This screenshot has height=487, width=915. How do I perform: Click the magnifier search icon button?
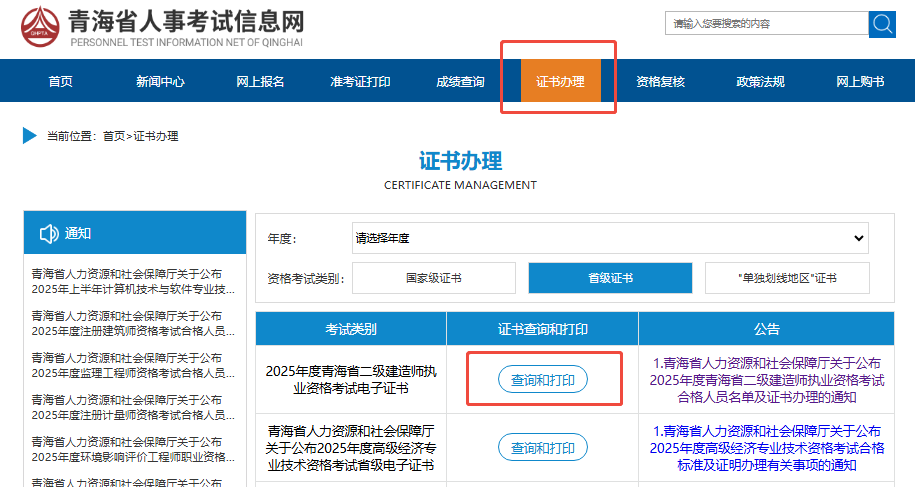coord(882,24)
